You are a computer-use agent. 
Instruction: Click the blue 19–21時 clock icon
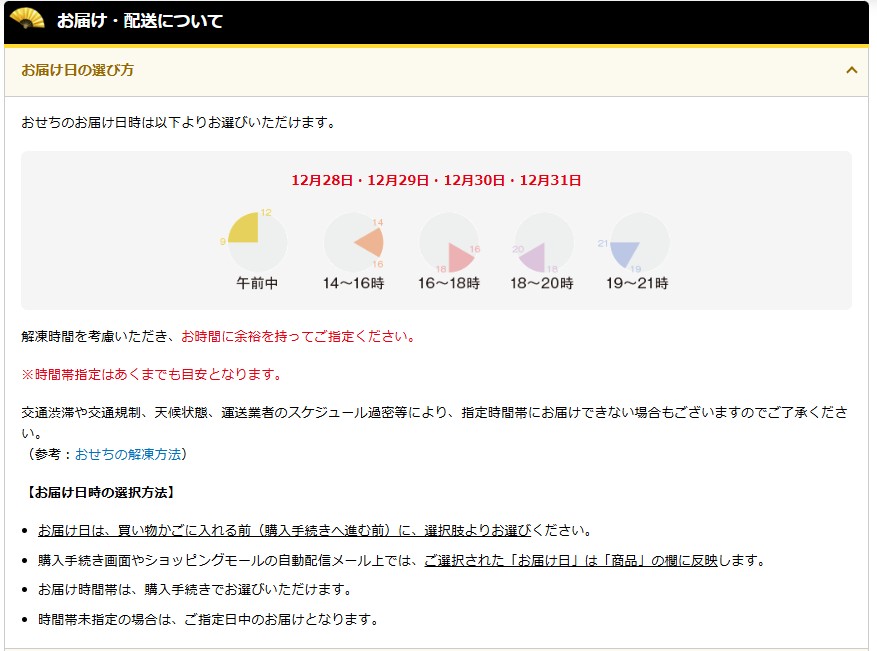pos(638,242)
